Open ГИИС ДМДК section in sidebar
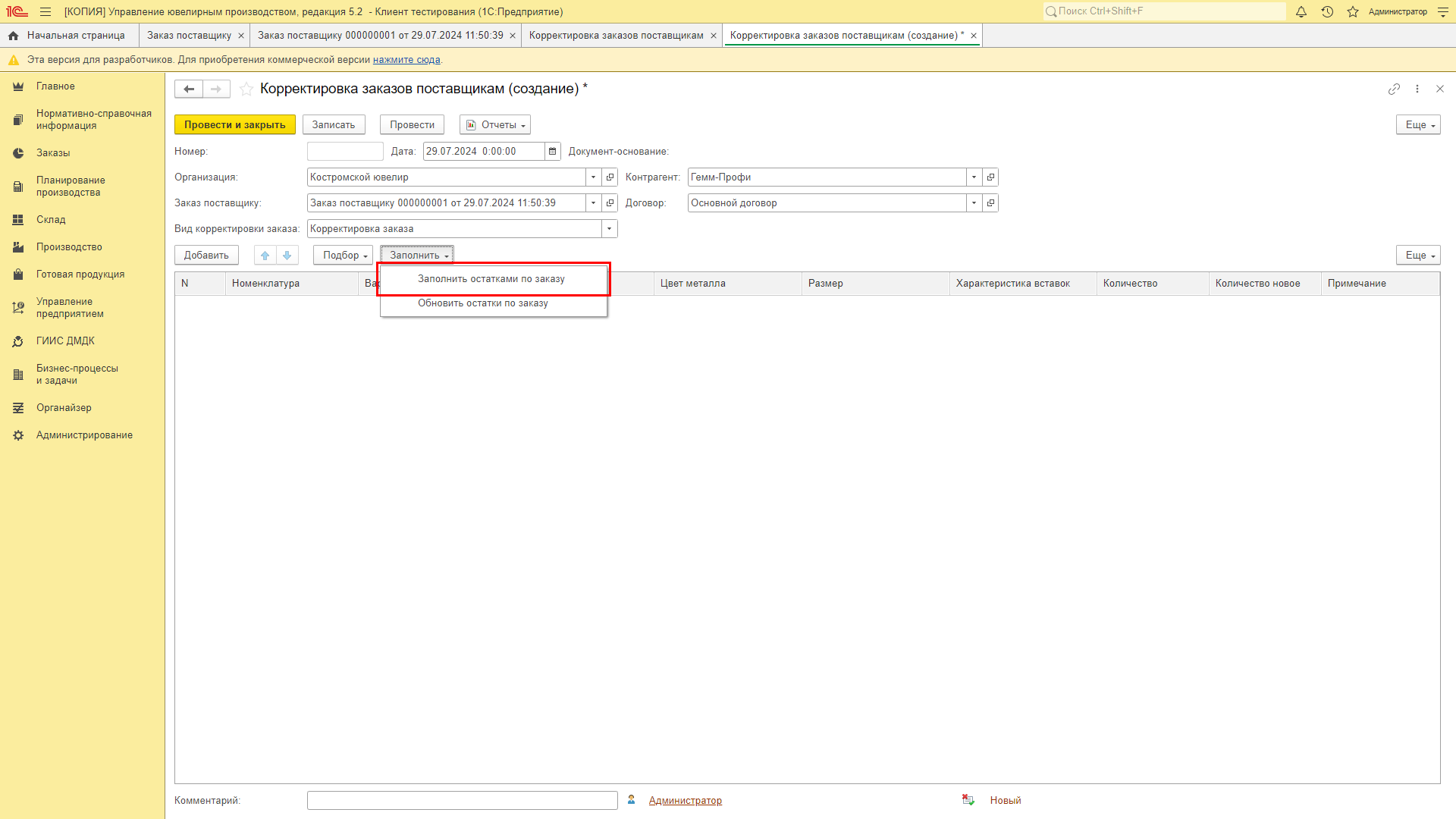Image resolution: width=1456 pixels, height=819 pixels. pyautogui.click(x=65, y=341)
